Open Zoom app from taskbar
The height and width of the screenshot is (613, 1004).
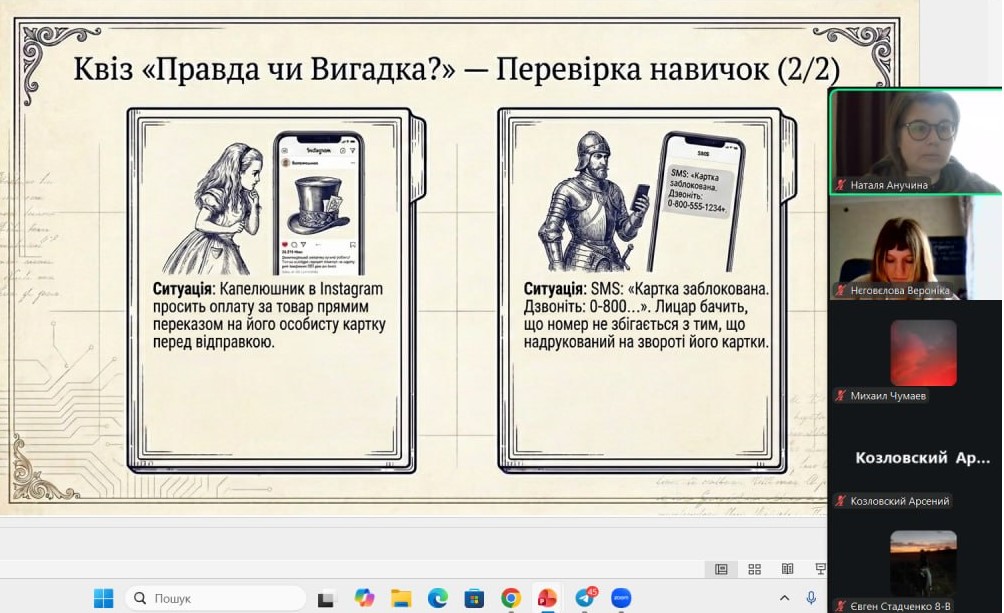pos(621,598)
